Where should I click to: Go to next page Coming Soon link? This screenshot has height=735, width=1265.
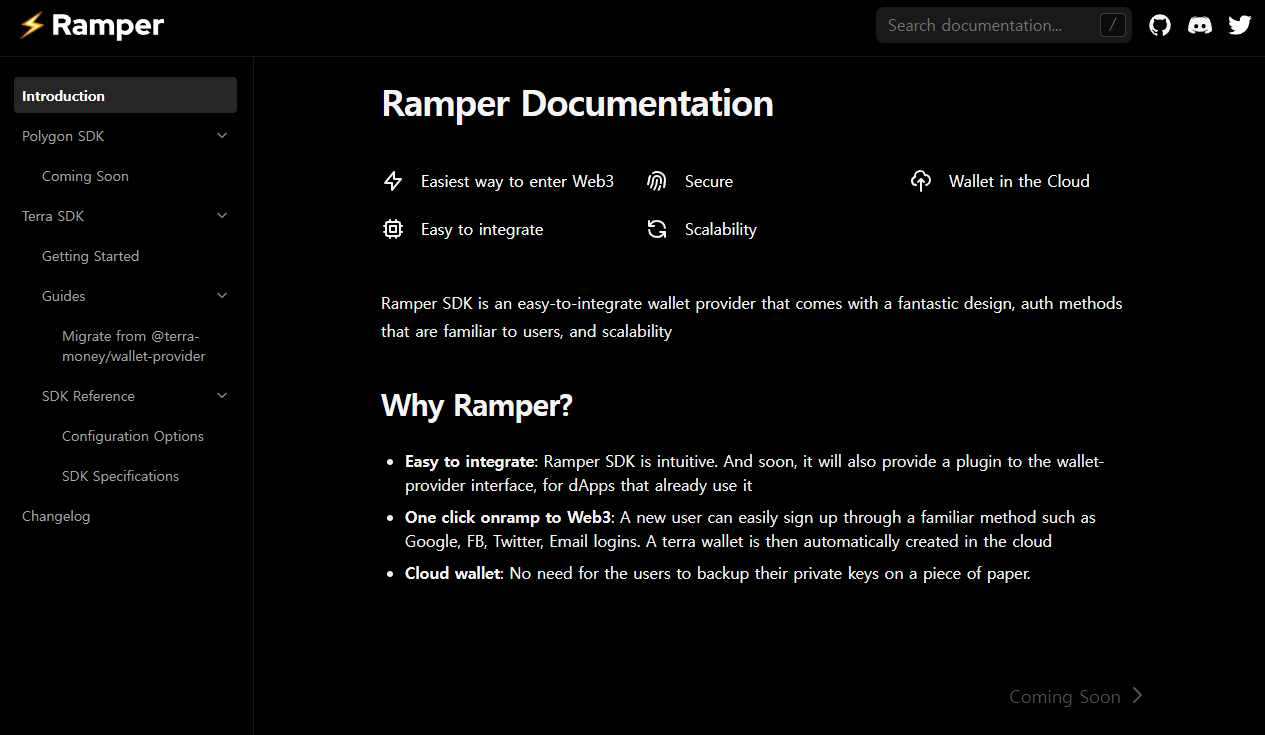click(x=1076, y=696)
